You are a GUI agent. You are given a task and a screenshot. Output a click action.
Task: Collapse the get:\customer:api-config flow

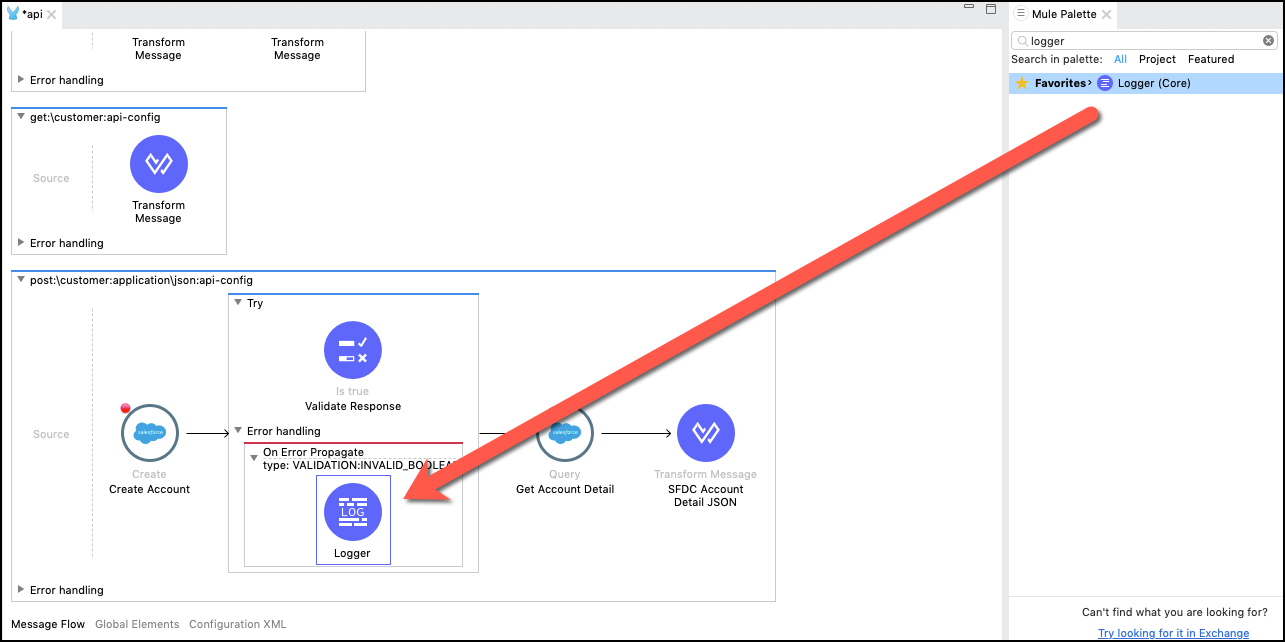21,117
